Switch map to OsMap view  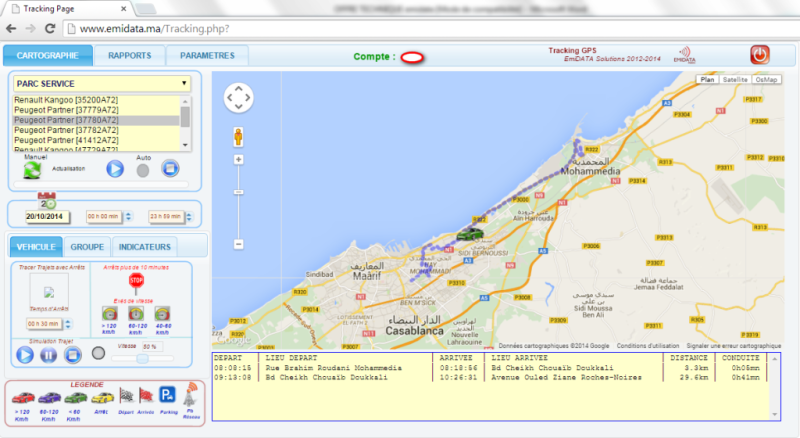[x=766, y=79]
